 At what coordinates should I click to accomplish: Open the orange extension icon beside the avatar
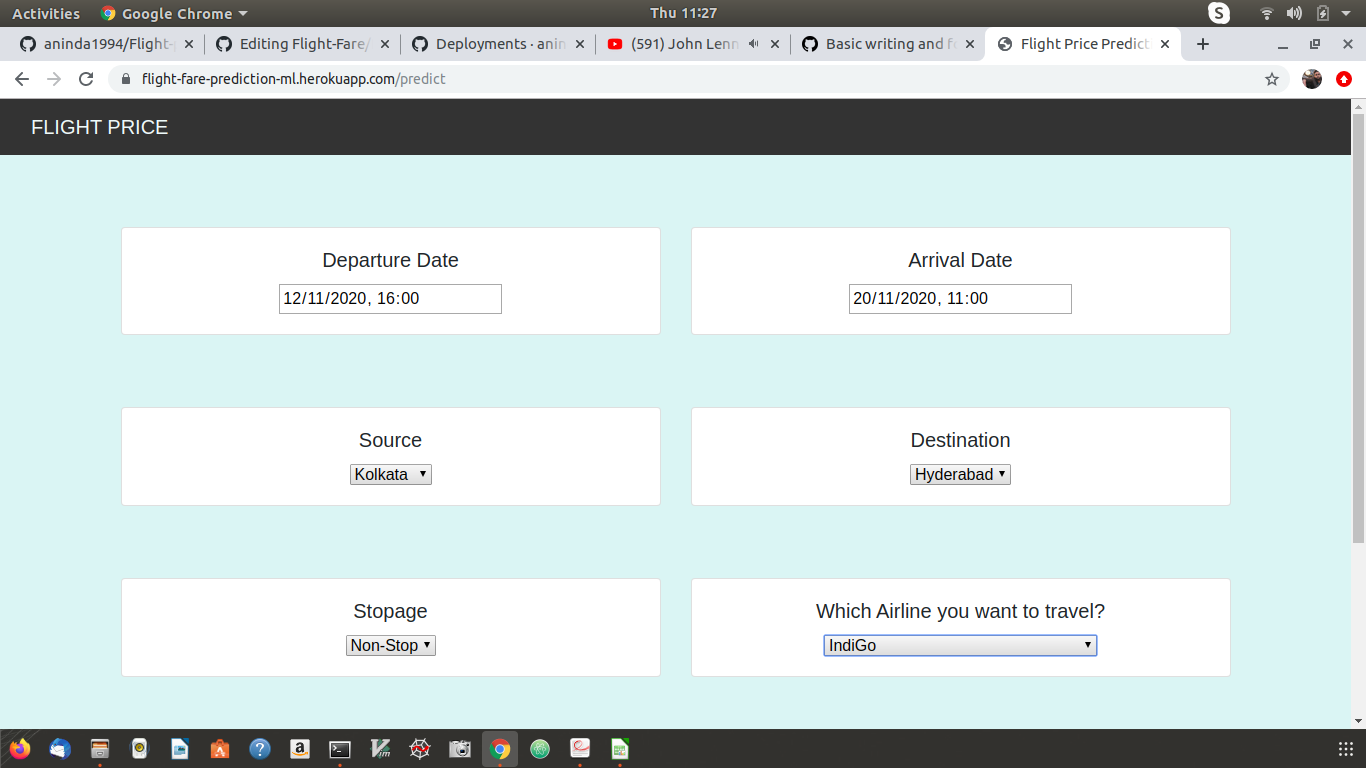1344,77
